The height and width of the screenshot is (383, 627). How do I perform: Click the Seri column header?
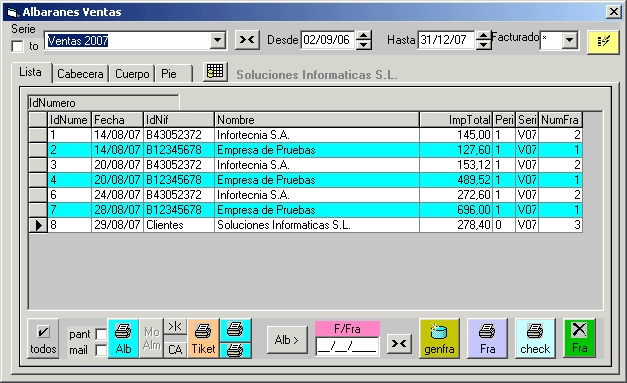coord(527,120)
